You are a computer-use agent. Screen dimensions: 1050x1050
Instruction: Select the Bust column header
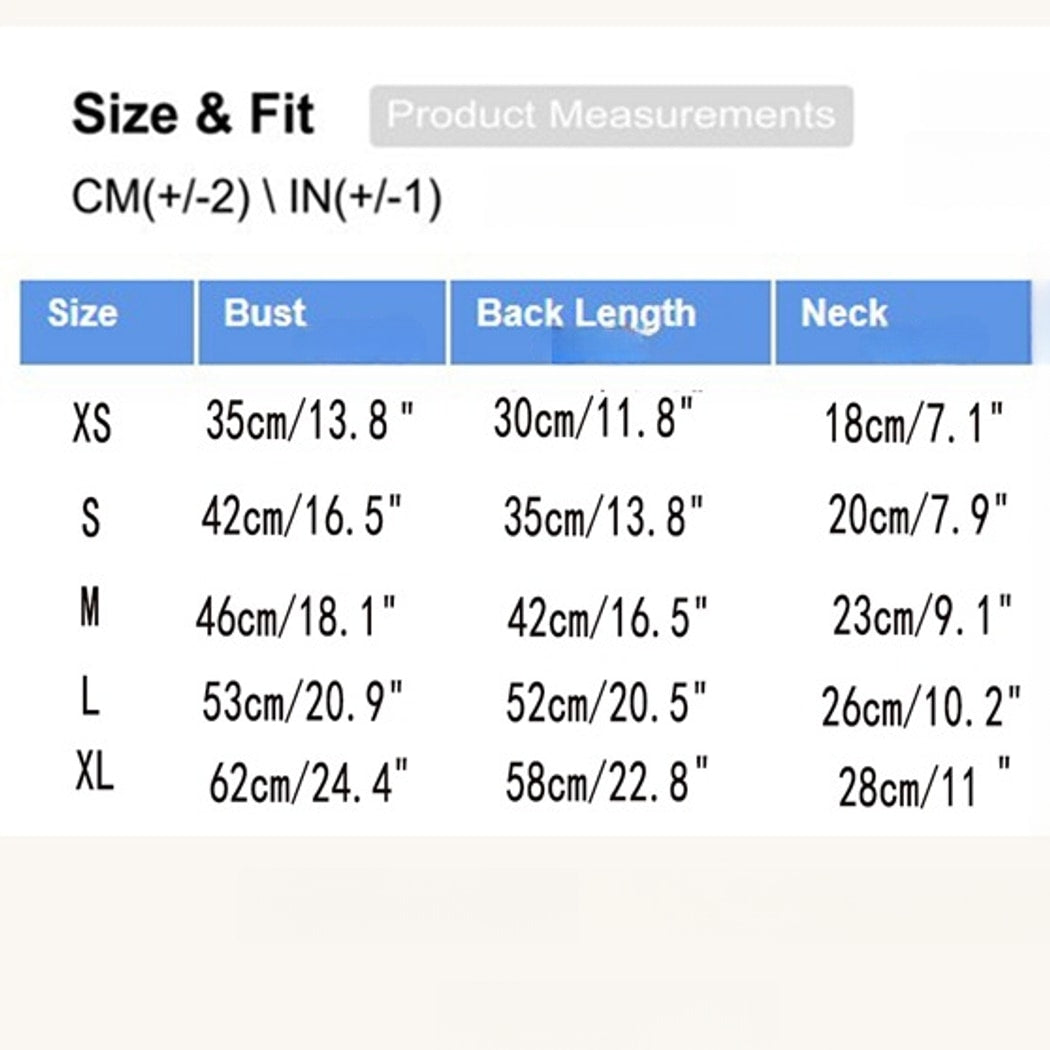tap(322, 322)
